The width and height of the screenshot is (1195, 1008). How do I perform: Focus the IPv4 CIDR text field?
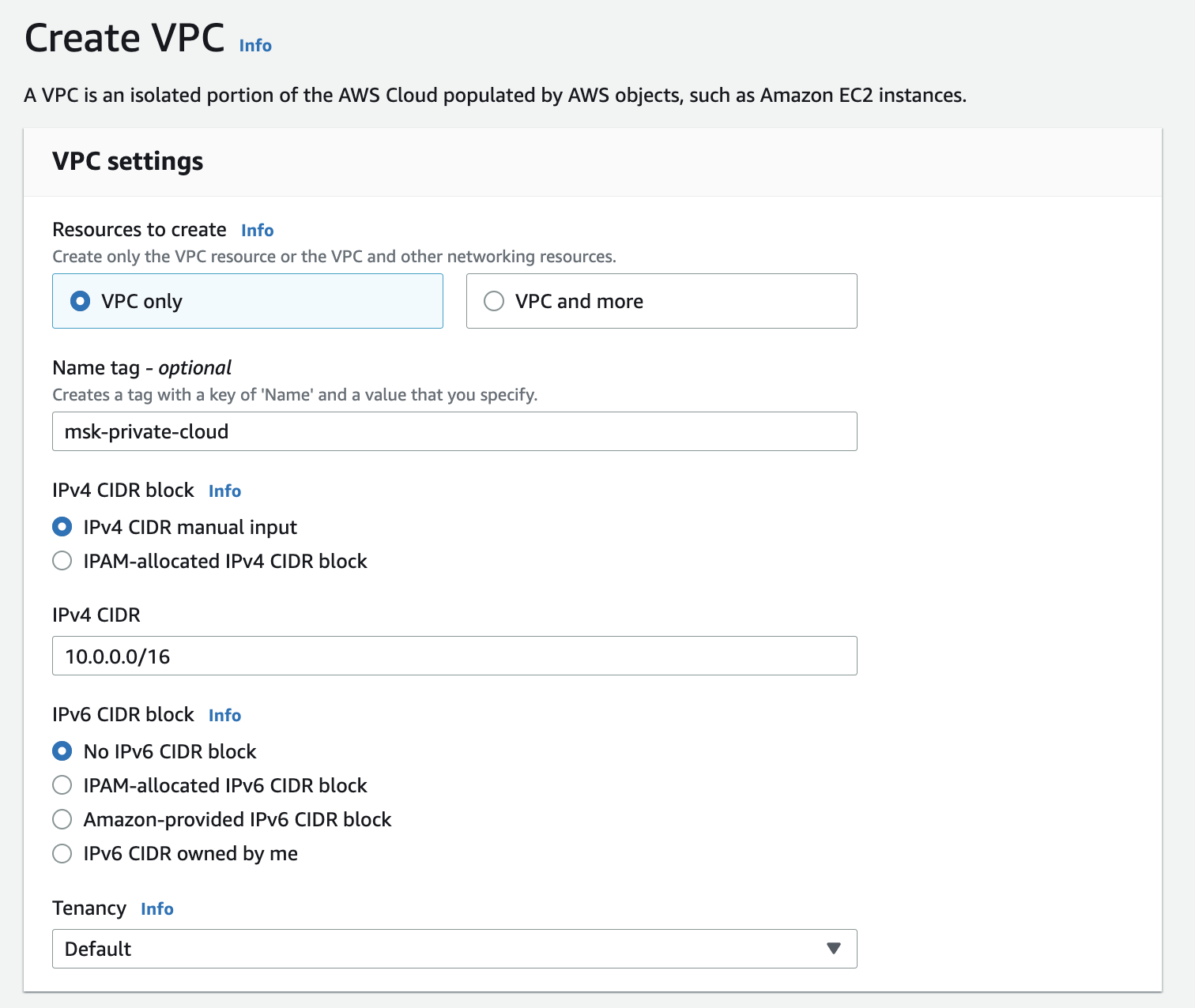tap(454, 656)
